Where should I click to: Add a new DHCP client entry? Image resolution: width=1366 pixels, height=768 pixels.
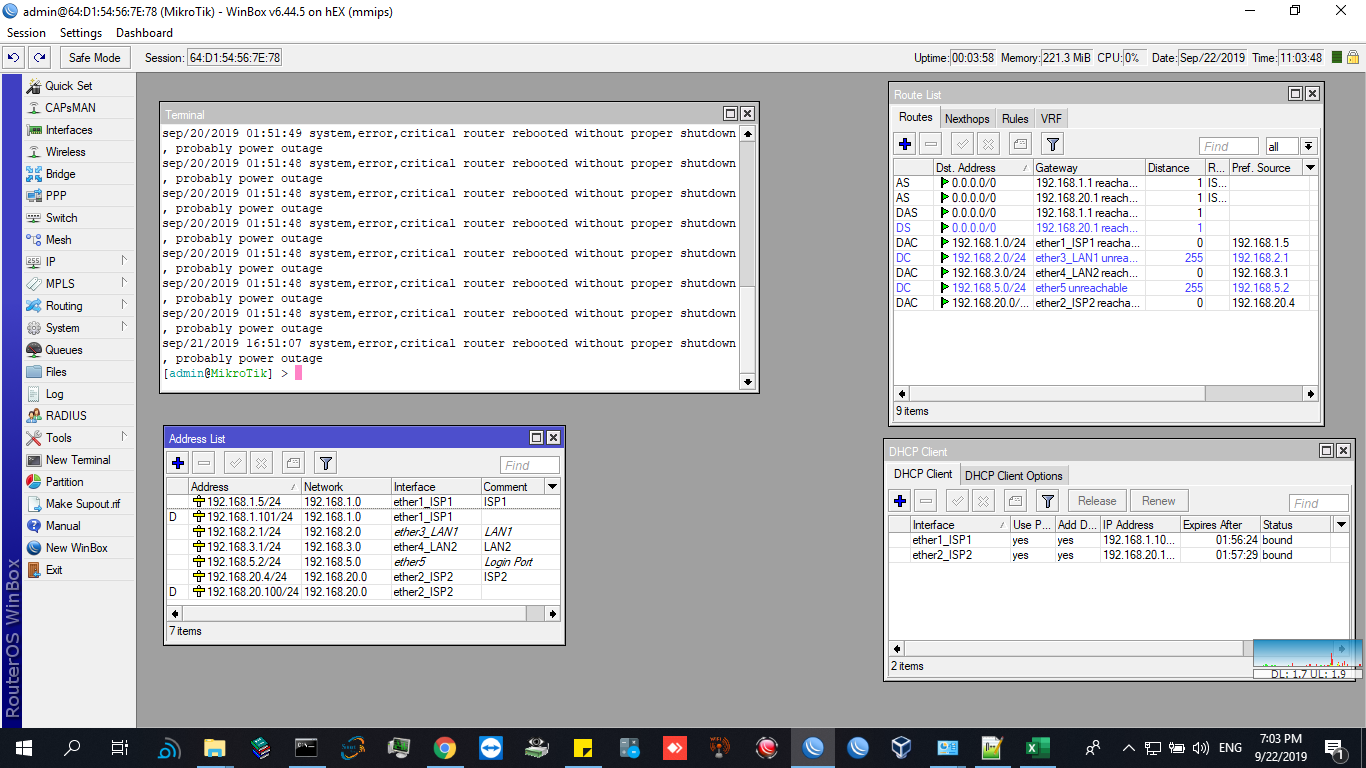pyautogui.click(x=900, y=501)
